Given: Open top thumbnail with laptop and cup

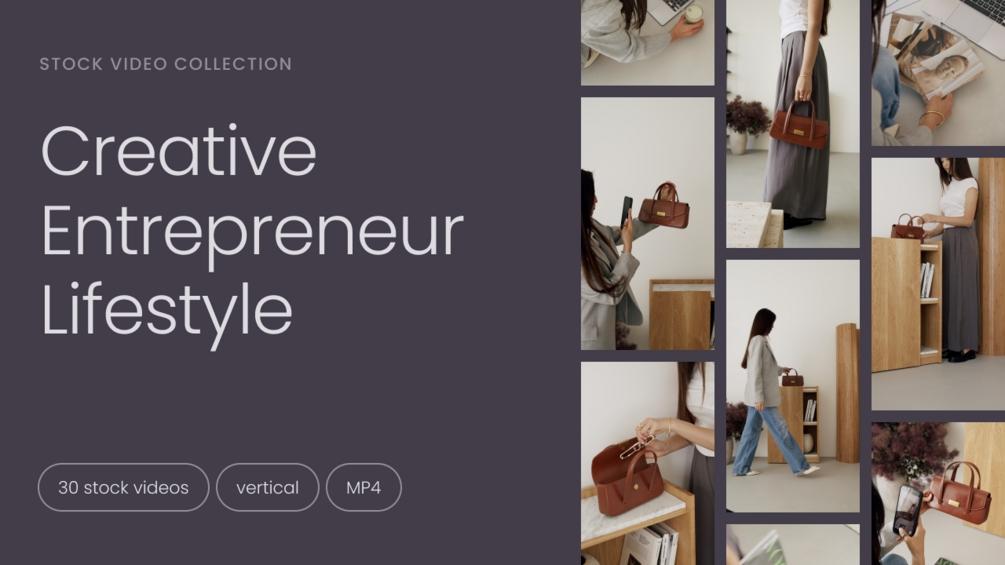Looking at the screenshot, I should (x=647, y=42).
